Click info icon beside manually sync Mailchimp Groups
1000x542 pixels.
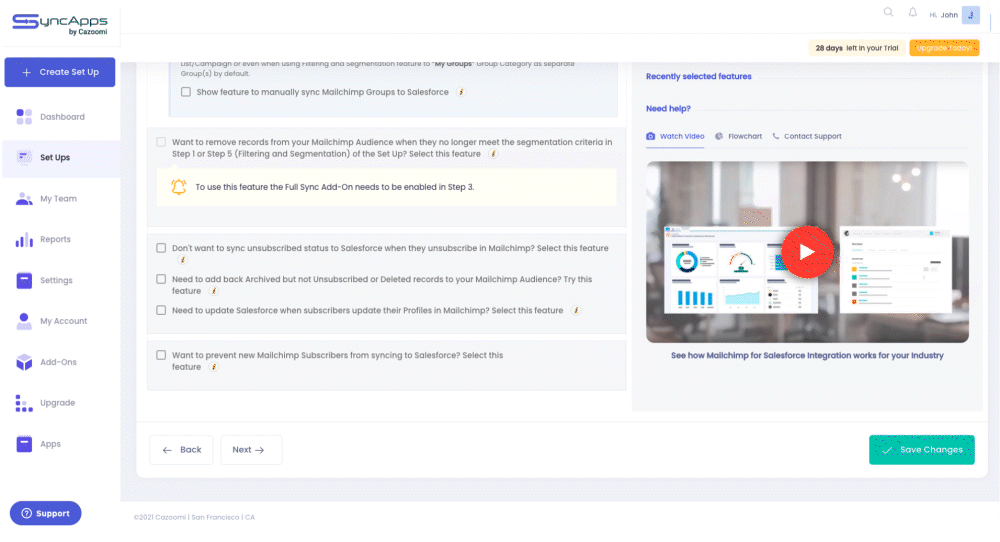point(461,92)
